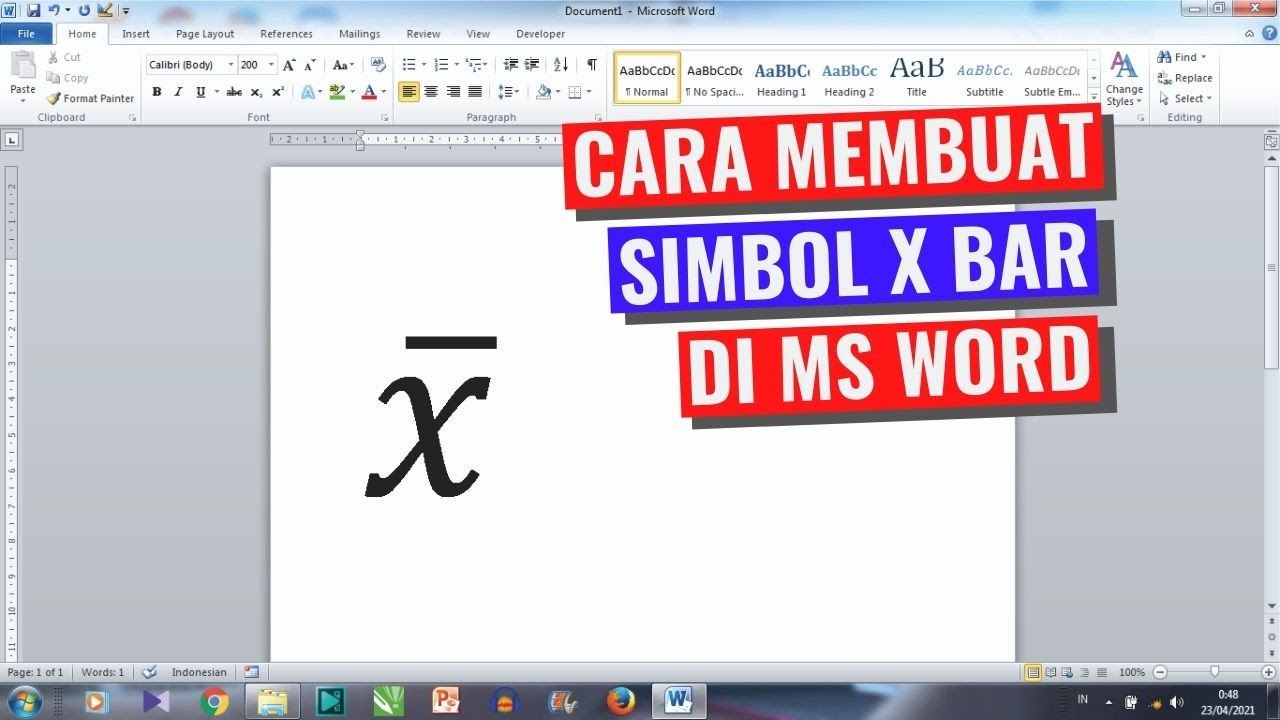The image size is (1280, 720).
Task: Click Print Layout view icon
Action: pos(1033,673)
